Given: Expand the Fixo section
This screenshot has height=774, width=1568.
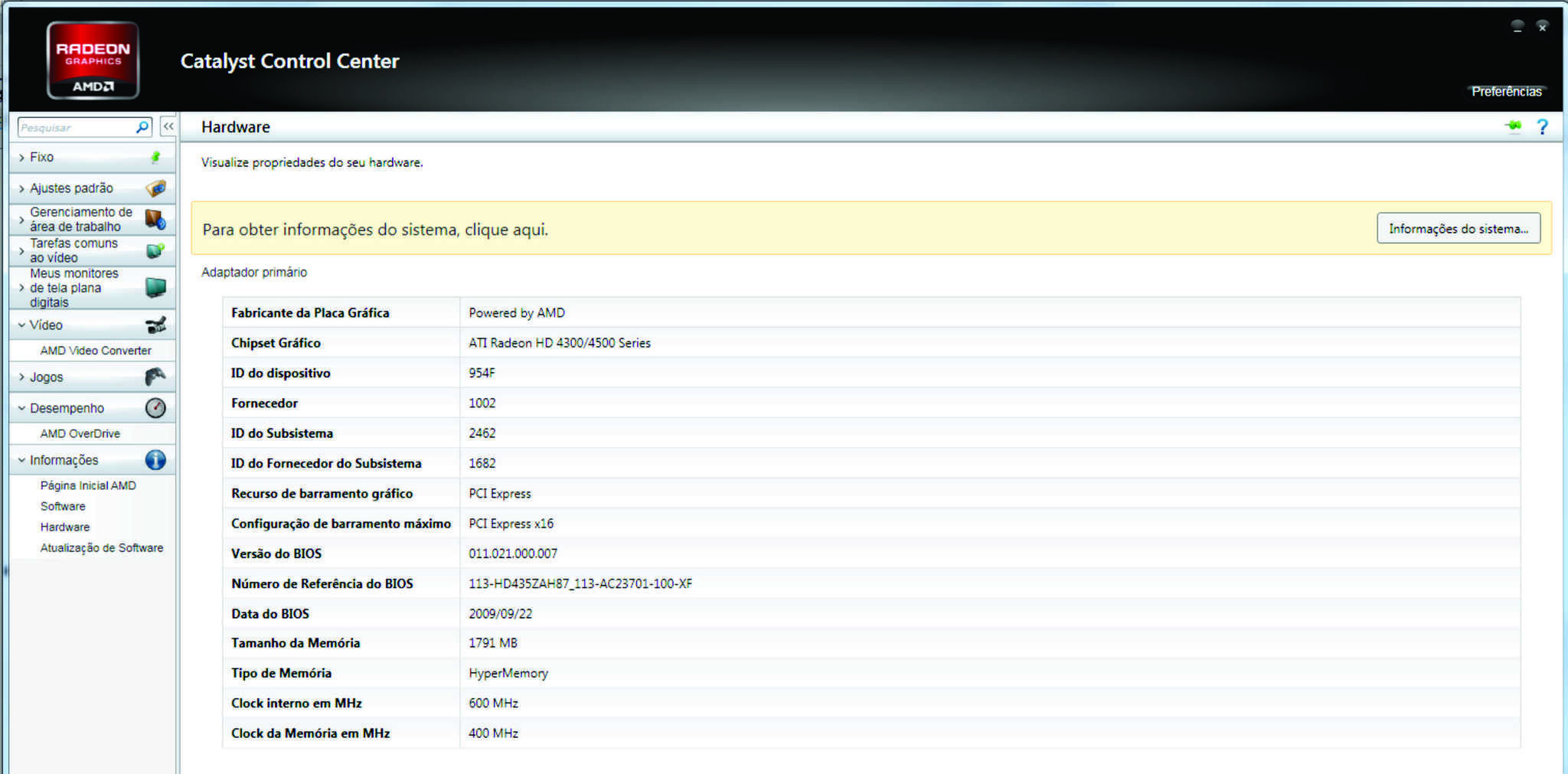Looking at the screenshot, I should pos(21,157).
